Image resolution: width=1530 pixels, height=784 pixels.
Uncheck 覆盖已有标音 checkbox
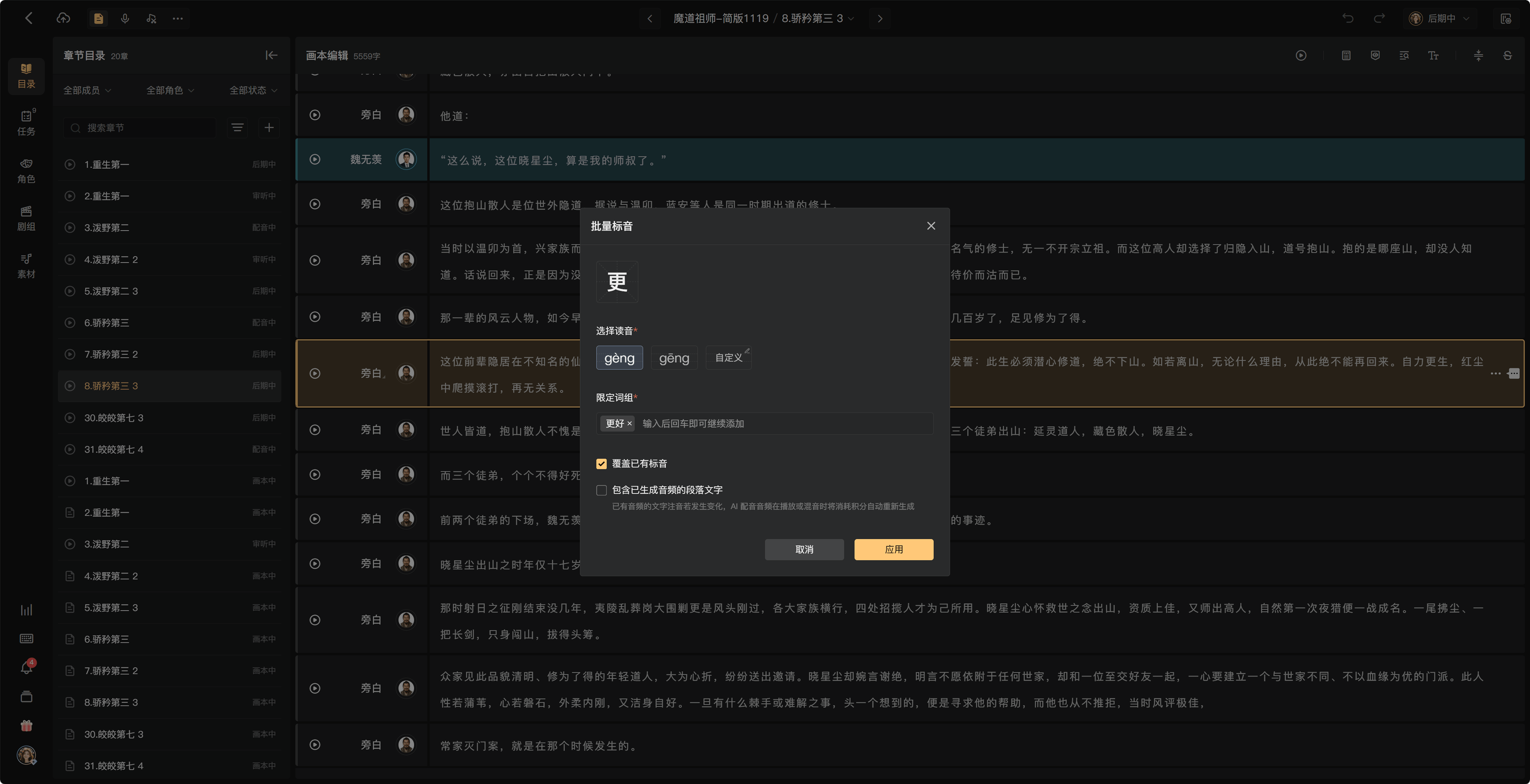(x=602, y=463)
